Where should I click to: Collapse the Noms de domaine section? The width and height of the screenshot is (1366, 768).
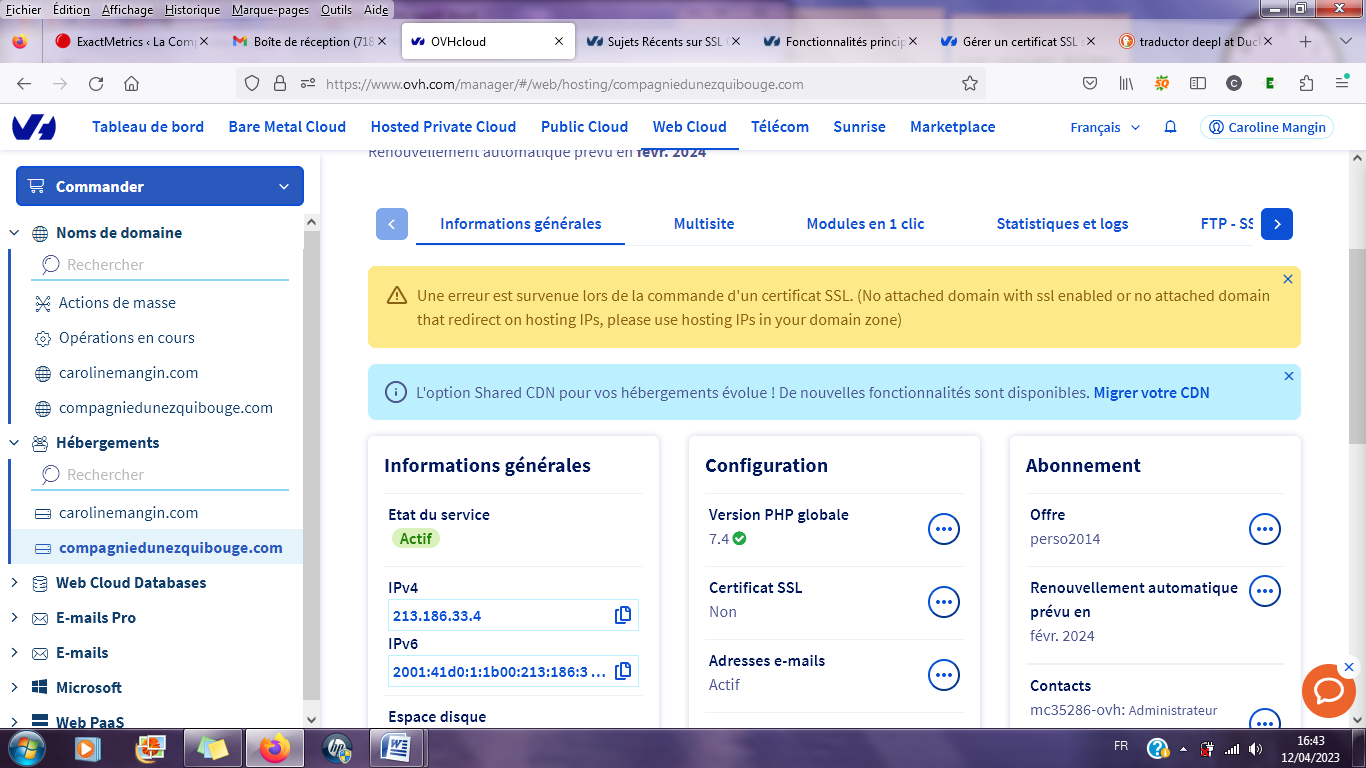click(14, 233)
